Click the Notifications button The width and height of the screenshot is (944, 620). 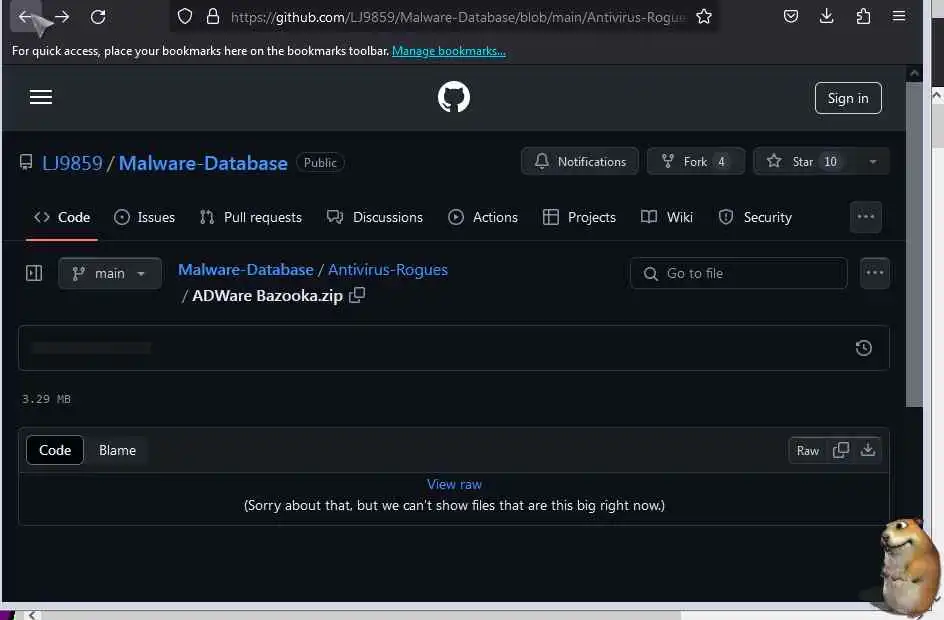580,161
